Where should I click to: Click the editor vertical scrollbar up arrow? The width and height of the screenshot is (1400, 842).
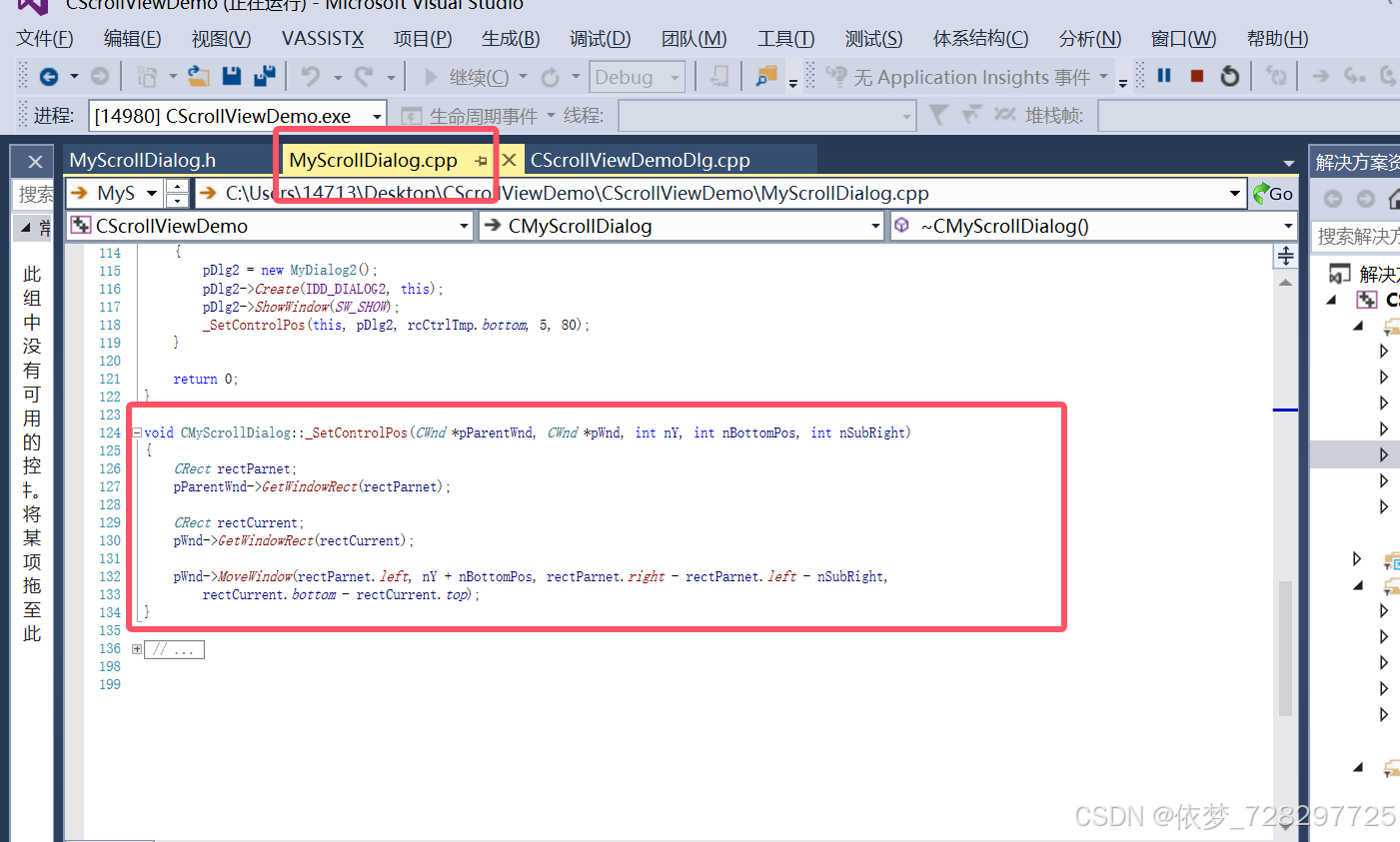[x=1285, y=283]
